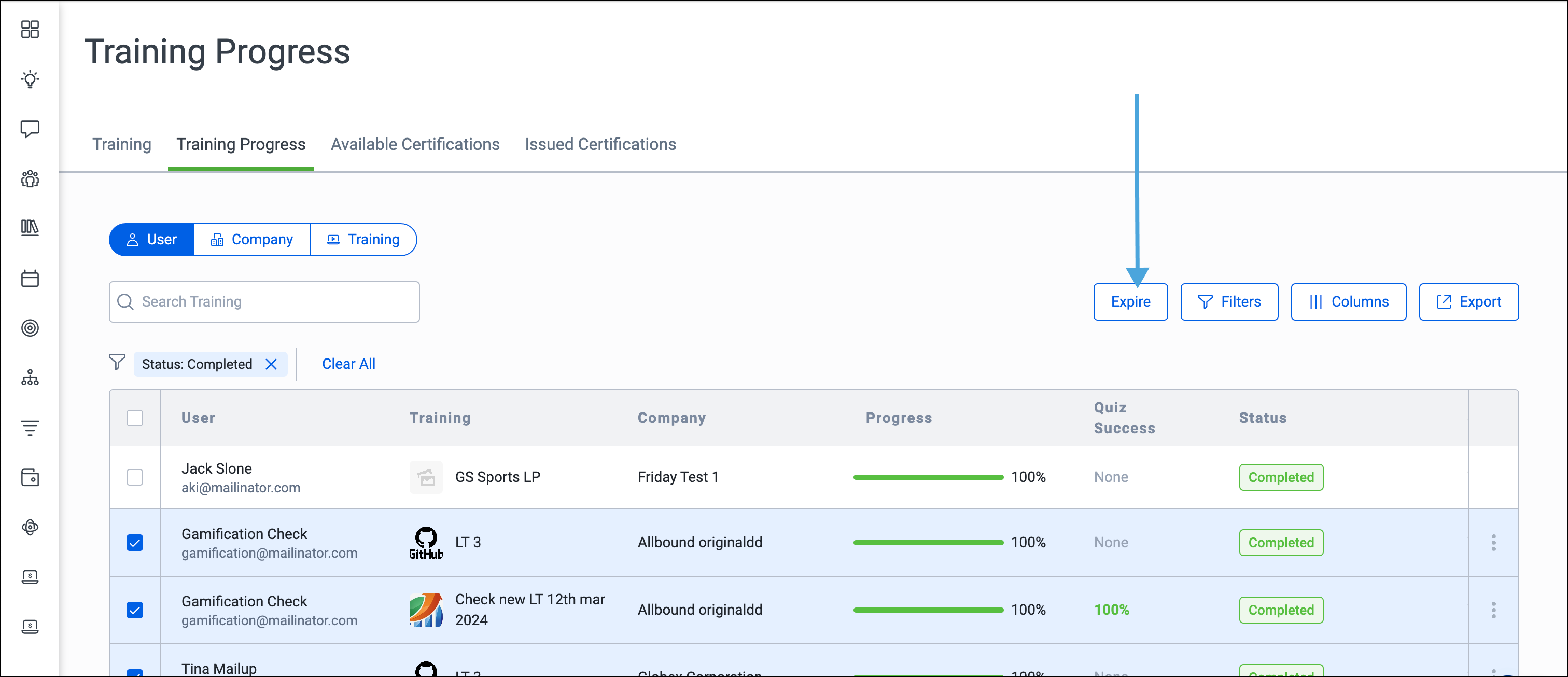Screen dimensions: 1568x677
Task: Sort by the Training column header
Action: (440, 418)
